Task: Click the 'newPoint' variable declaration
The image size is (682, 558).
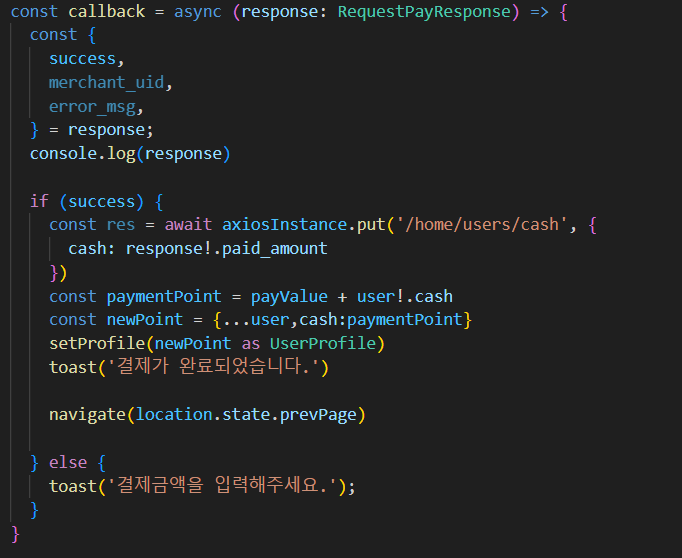Action: point(145,320)
